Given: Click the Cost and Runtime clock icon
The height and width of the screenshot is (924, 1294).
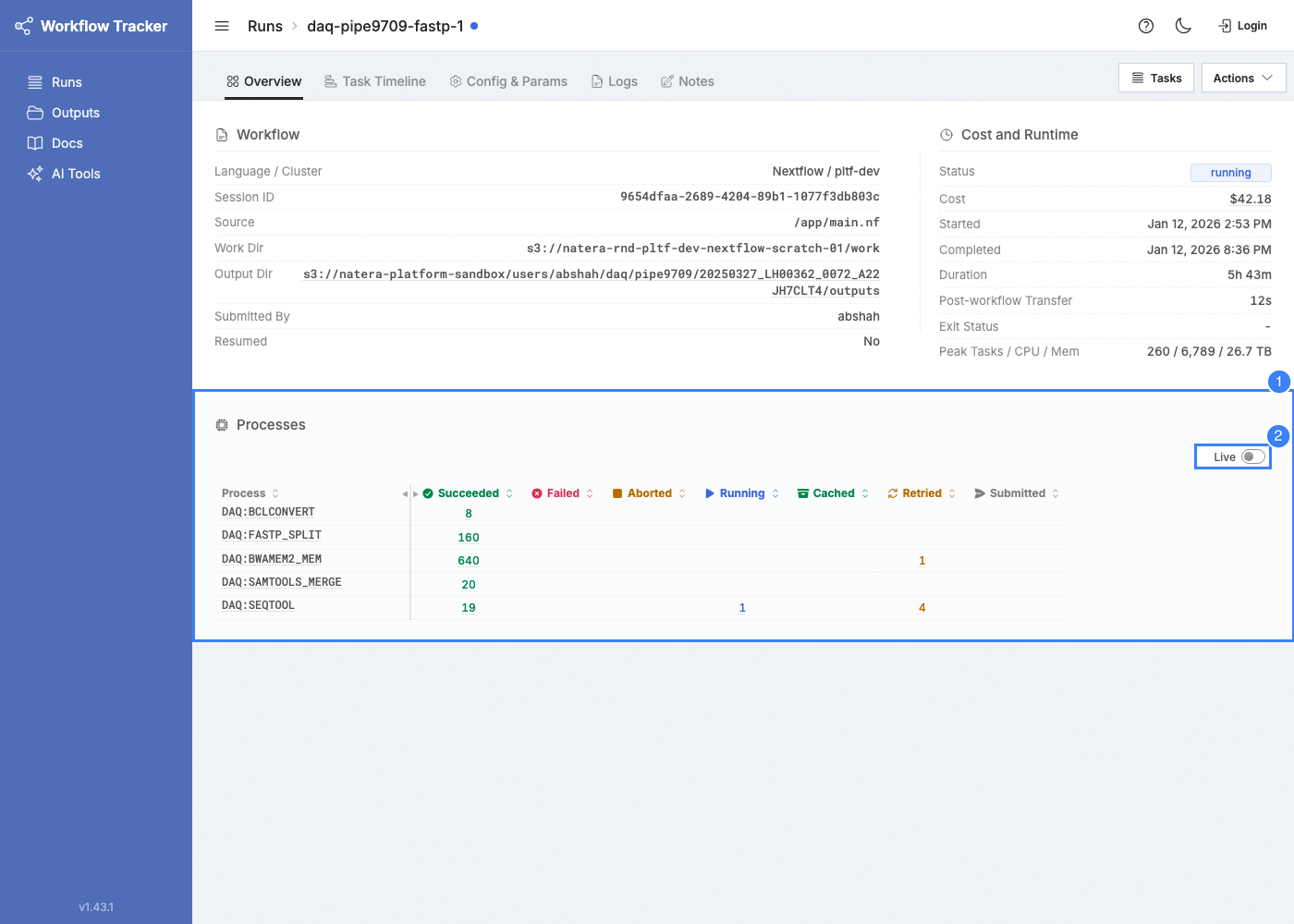Looking at the screenshot, I should 946,135.
